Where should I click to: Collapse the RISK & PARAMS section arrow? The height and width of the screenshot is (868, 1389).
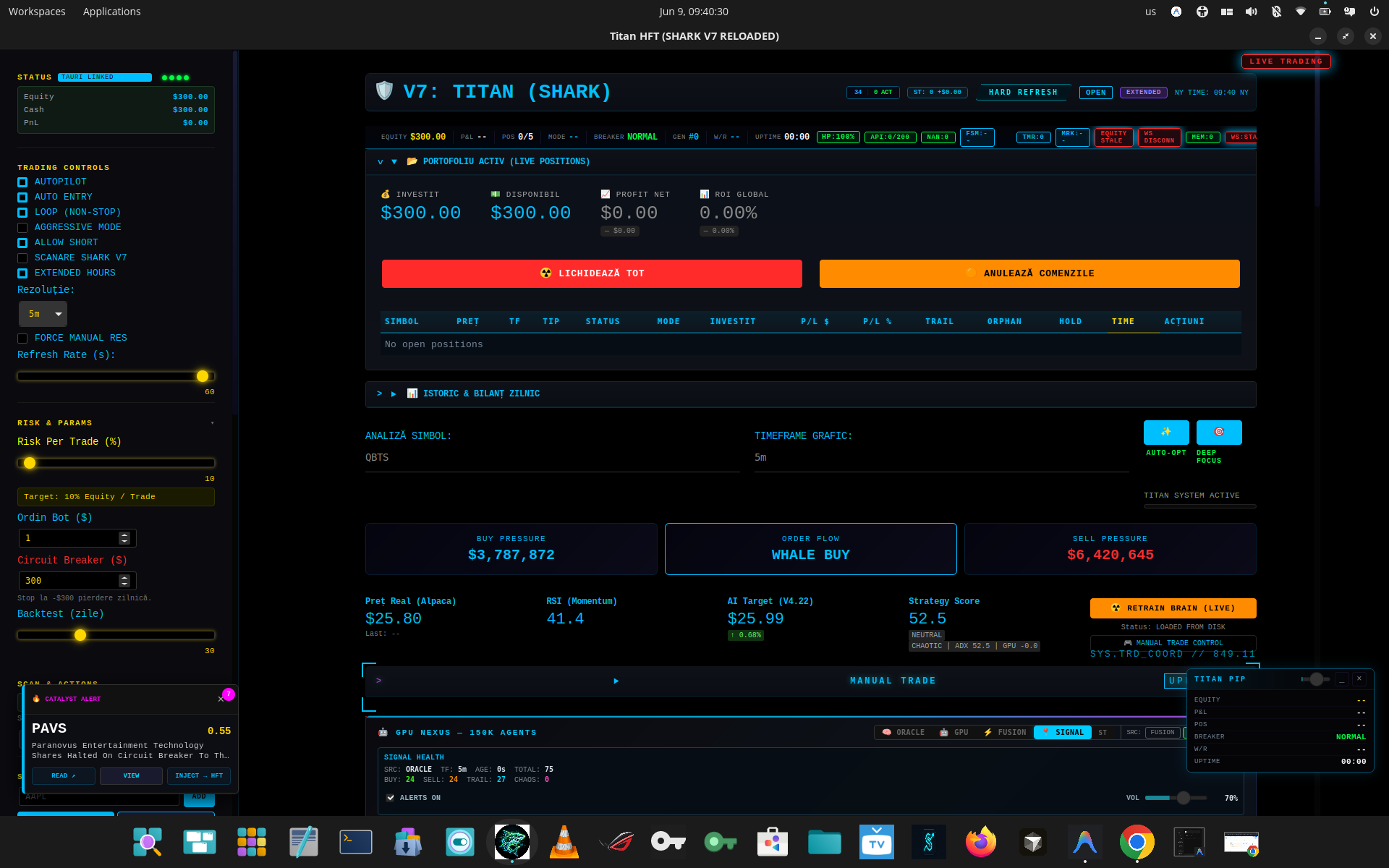tap(212, 423)
